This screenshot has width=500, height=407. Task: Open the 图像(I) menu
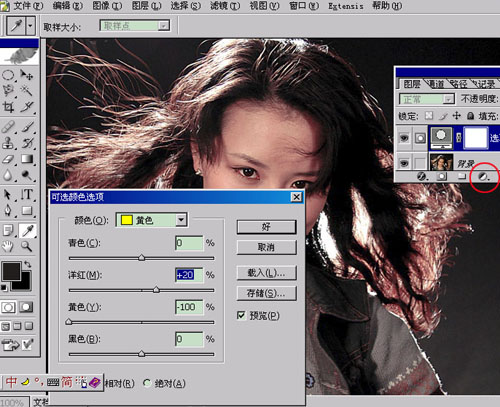107,6
